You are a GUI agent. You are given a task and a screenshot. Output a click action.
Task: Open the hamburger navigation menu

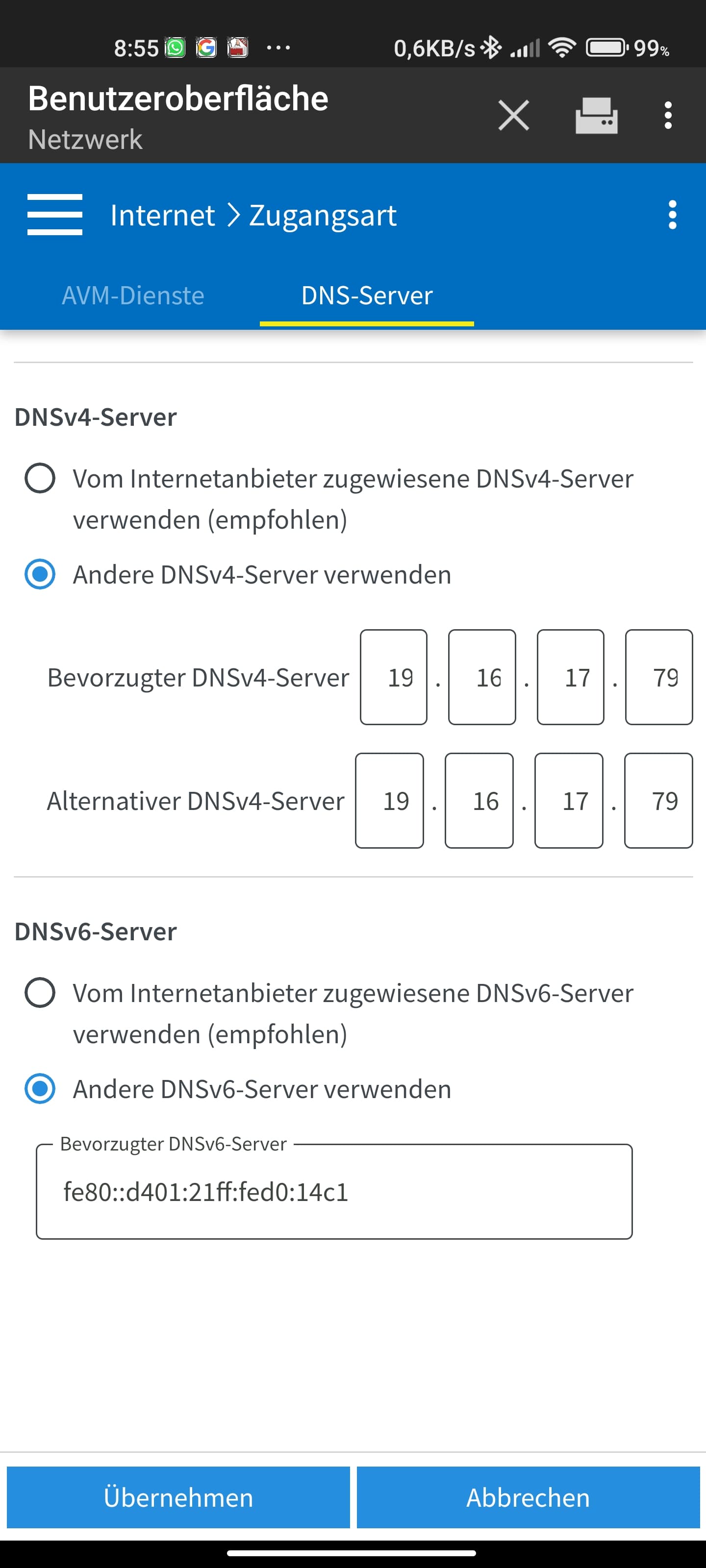pyautogui.click(x=55, y=215)
